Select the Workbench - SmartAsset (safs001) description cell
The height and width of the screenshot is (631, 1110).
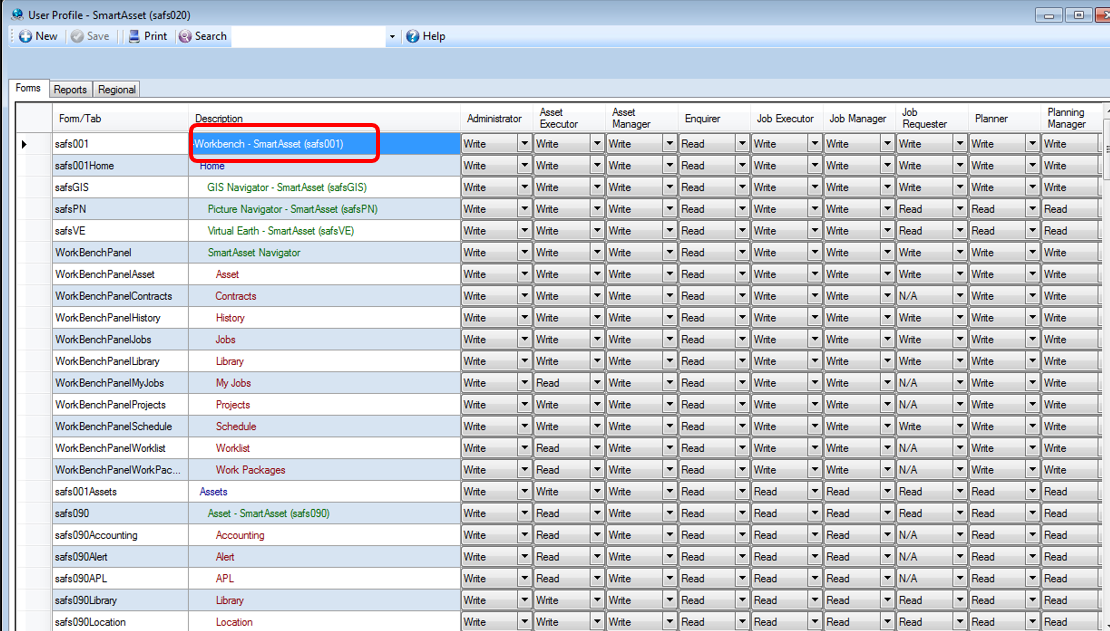click(325, 144)
